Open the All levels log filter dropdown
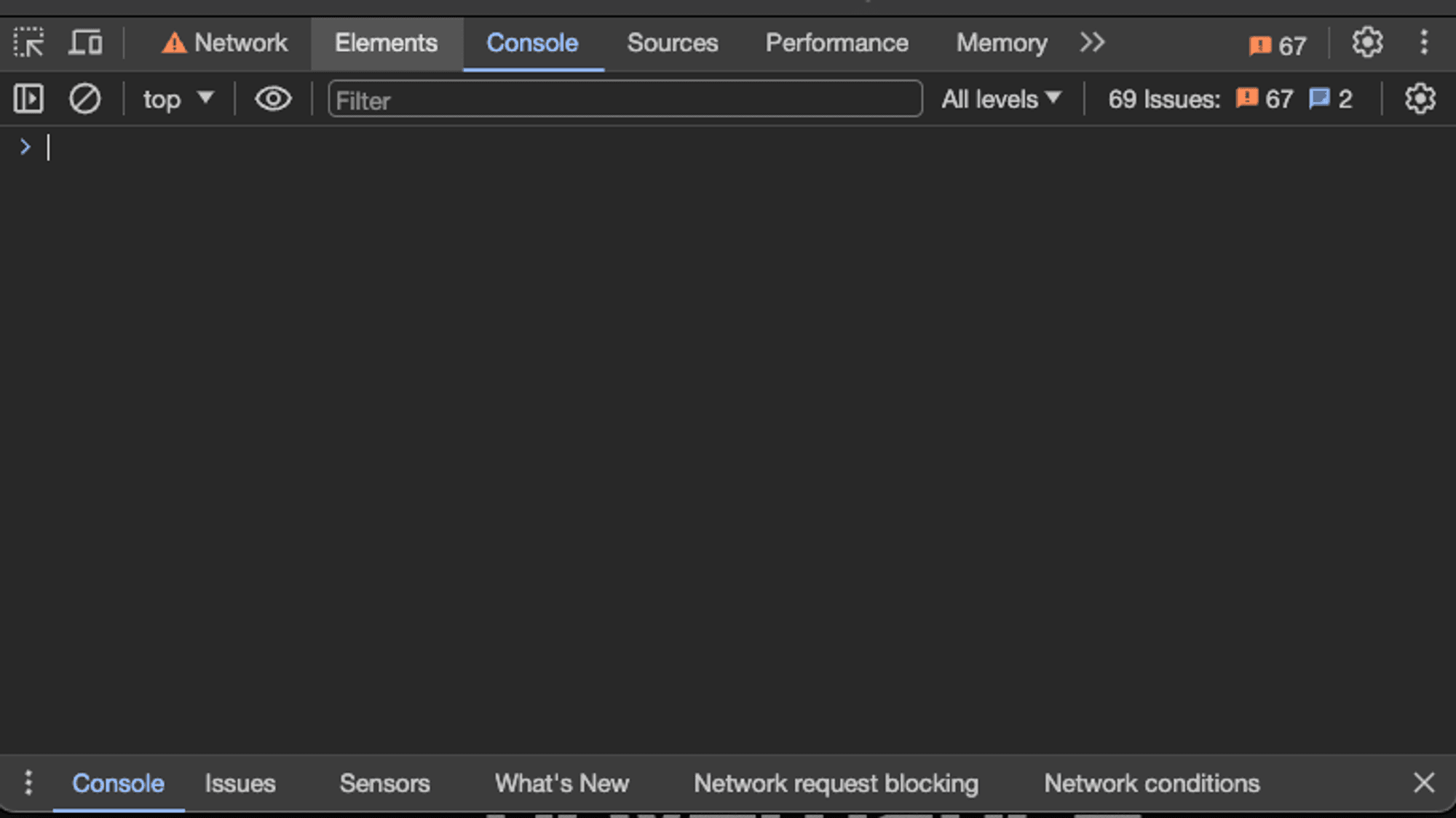 coord(1000,99)
